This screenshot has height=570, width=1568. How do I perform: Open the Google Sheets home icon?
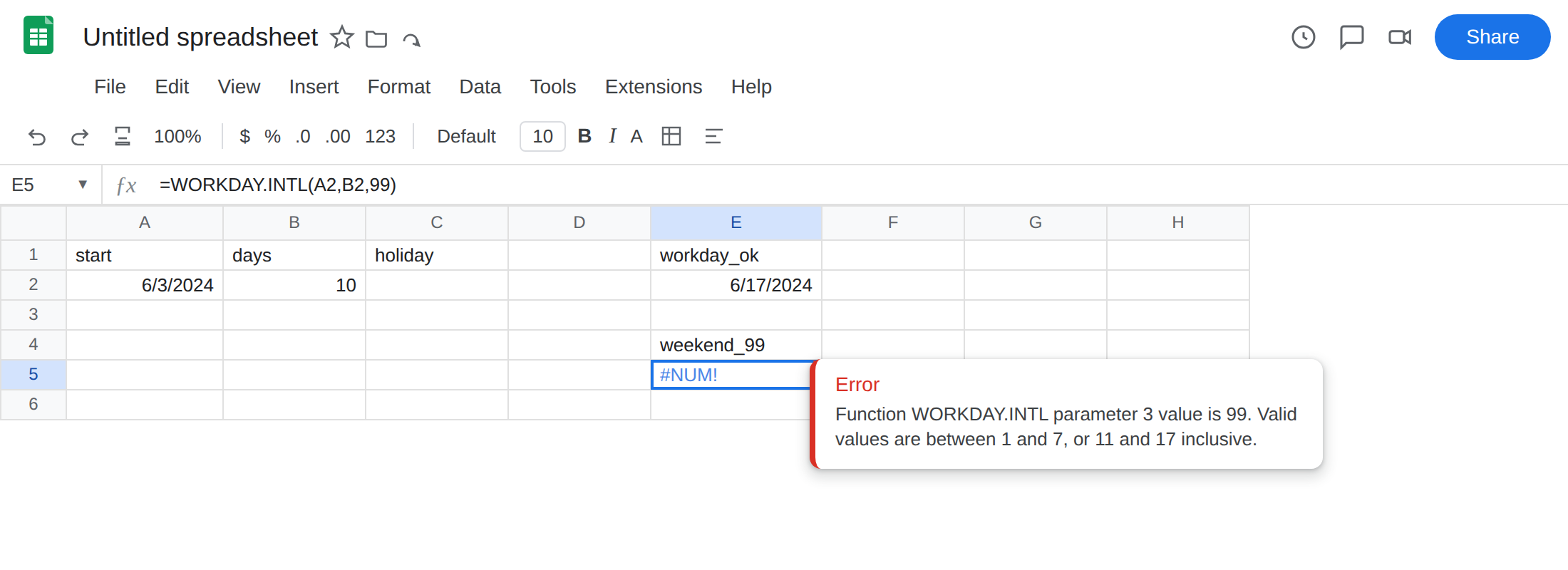tap(38, 36)
